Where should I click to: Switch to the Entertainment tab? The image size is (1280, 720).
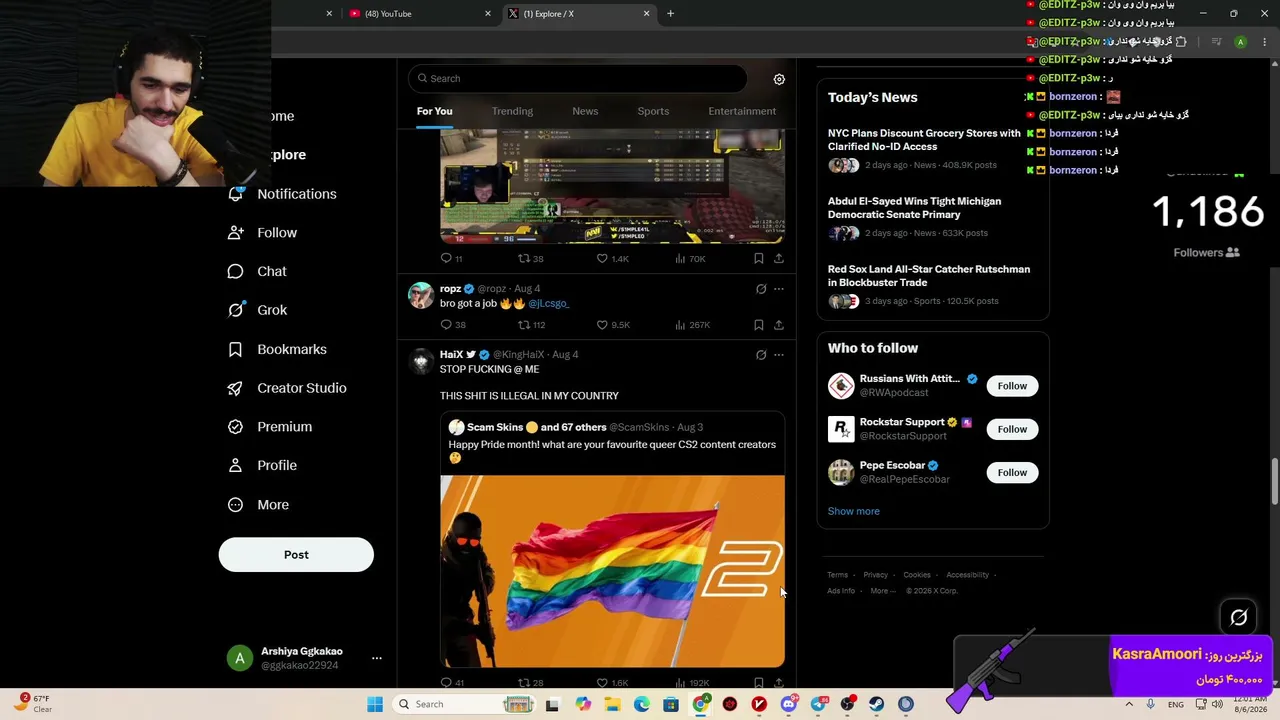click(742, 111)
